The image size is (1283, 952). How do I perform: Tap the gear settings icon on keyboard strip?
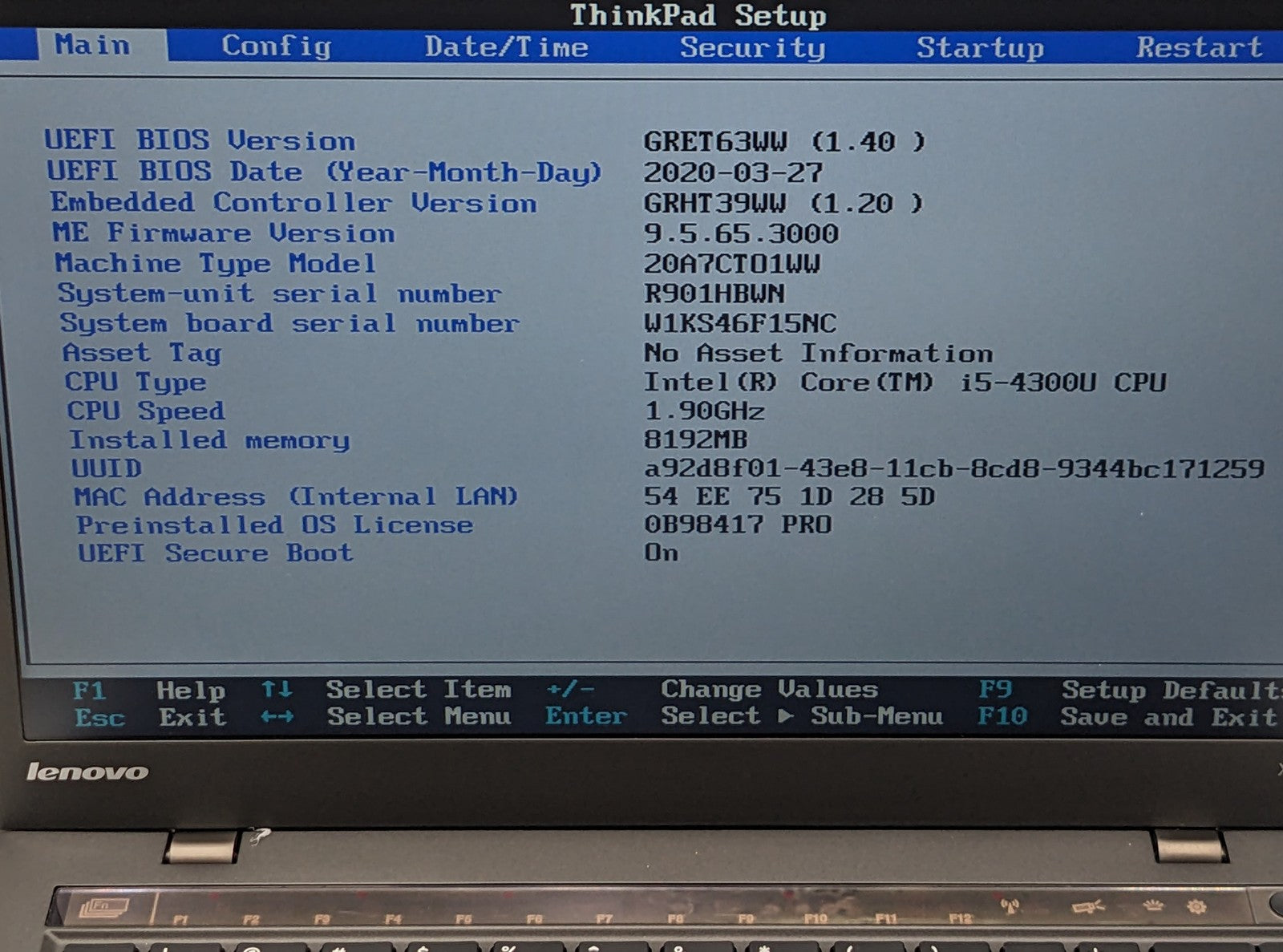click(1196, 907)
